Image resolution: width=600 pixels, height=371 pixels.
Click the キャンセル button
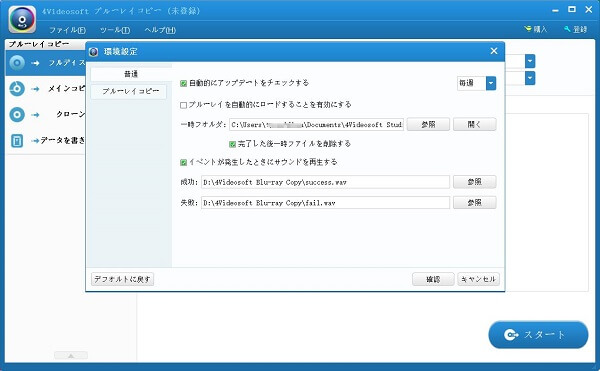tap(478, 280)
